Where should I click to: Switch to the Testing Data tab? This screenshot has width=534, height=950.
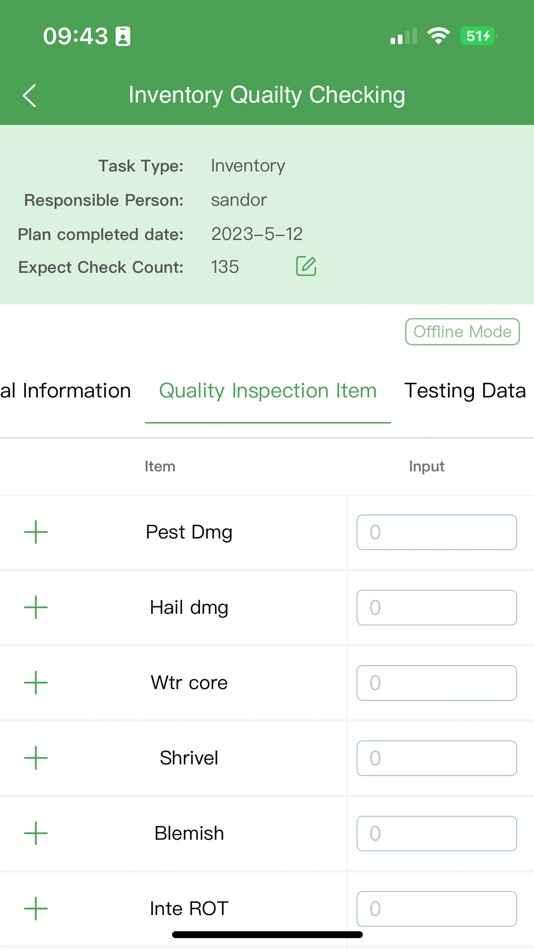pyautogui.click(x=465, y=391)
